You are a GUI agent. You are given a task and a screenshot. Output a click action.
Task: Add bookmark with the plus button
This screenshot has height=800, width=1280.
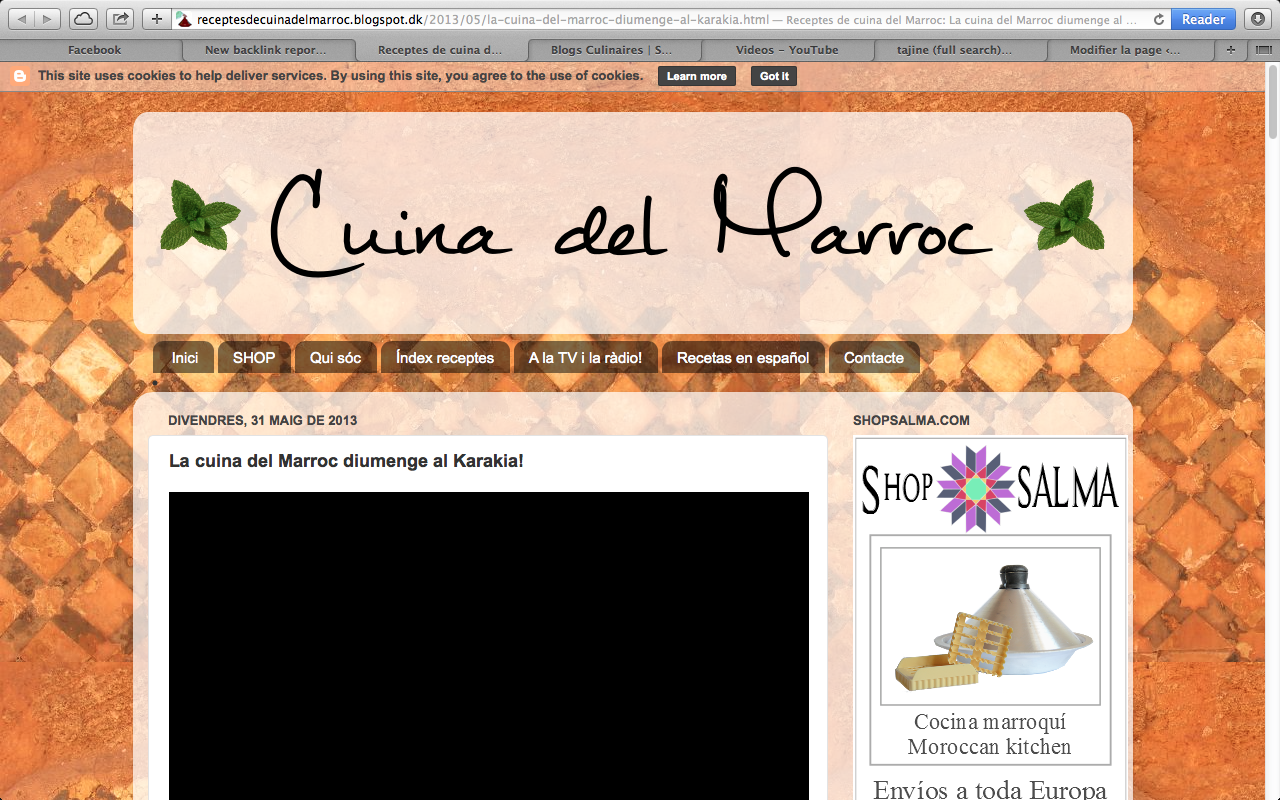(157, 19)
